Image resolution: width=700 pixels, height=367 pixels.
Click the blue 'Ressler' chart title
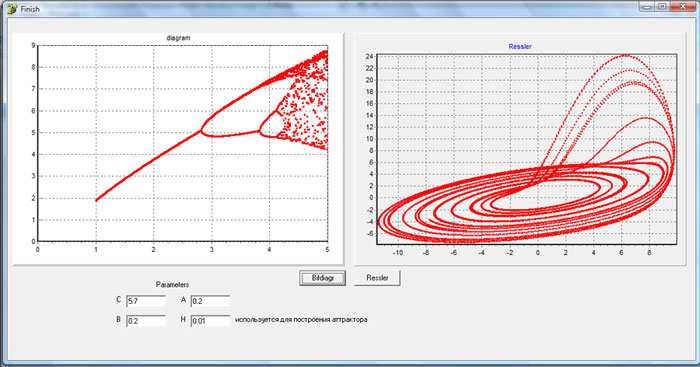(x=520, y=46)
